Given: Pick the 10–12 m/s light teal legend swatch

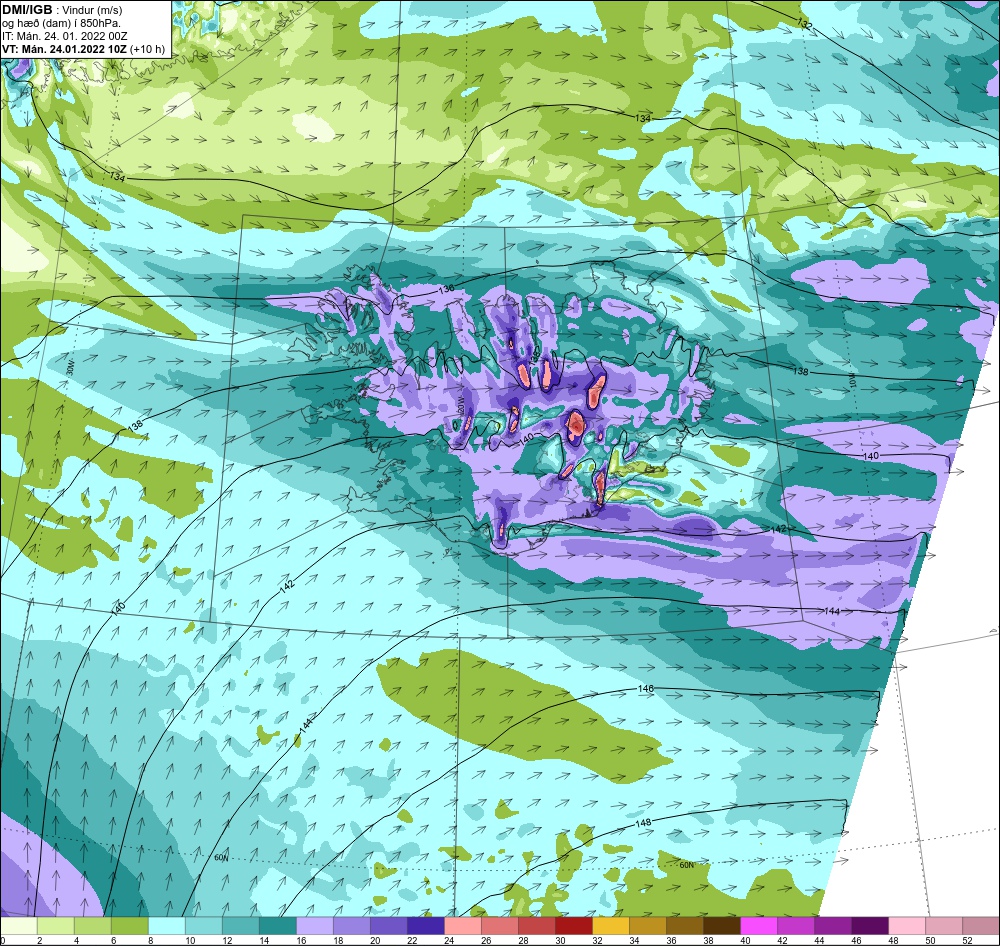Looking at the screenshot, I should coord(204,926).
